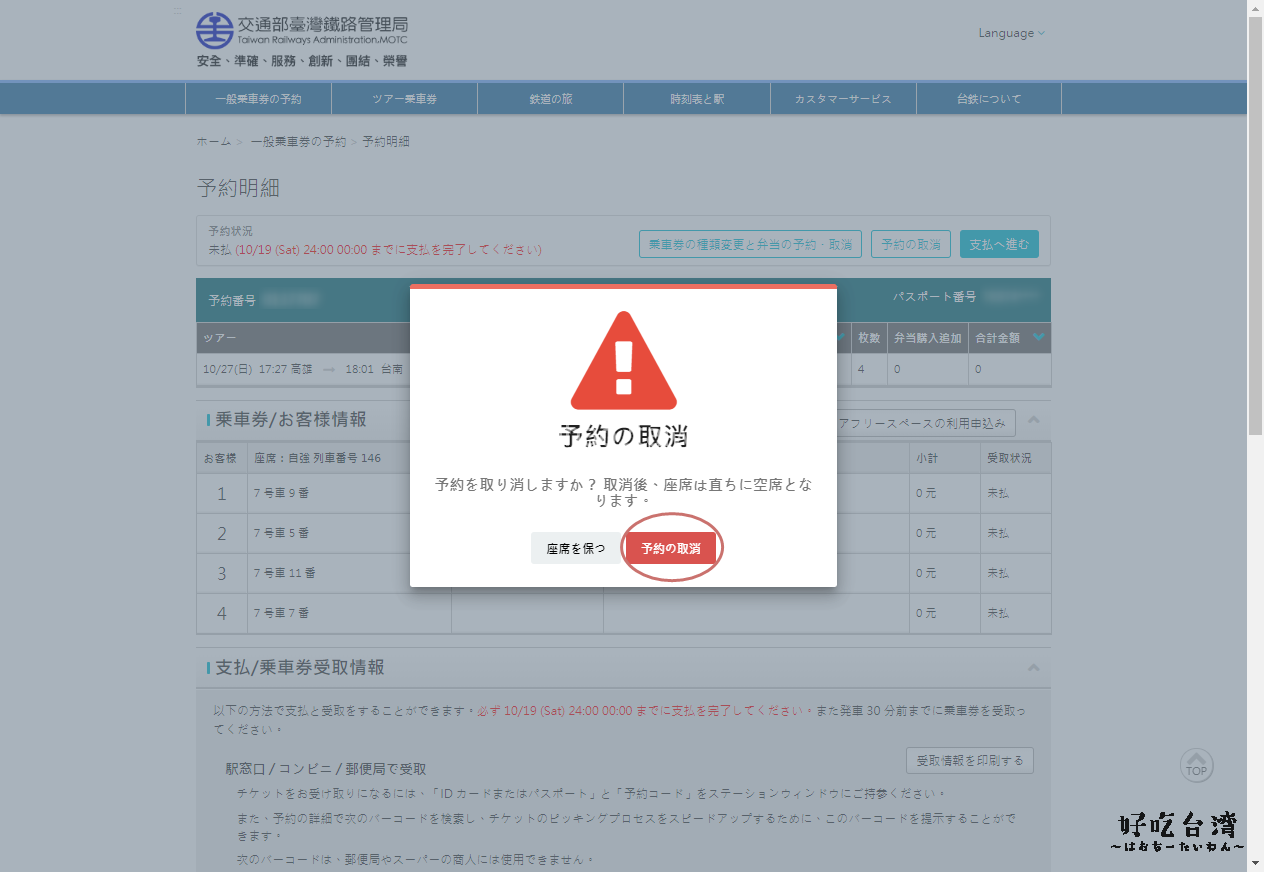Open the 台鉄について menu

pyautogui.click(x=988, y=99)
